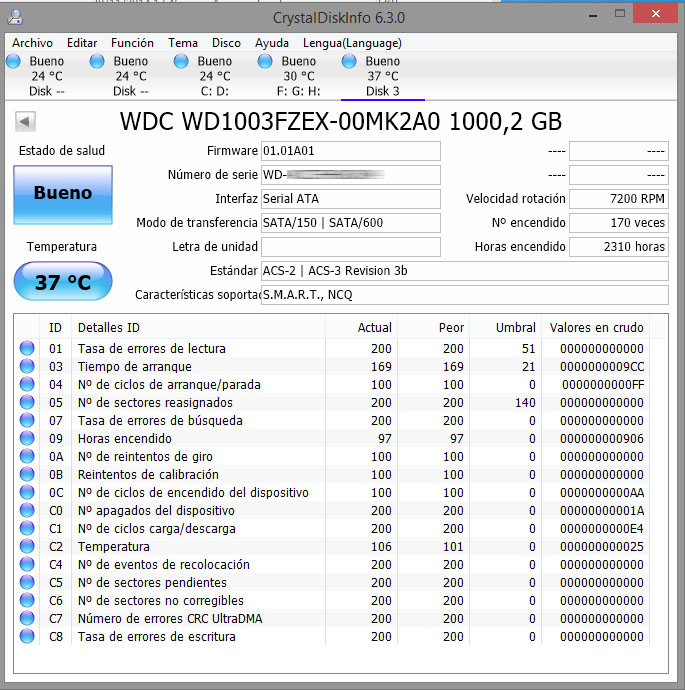This screenshot has height=690, width=685.
Task: Click status icon for Nº apagados del dispositivo
Action: (x=27, y=510)
